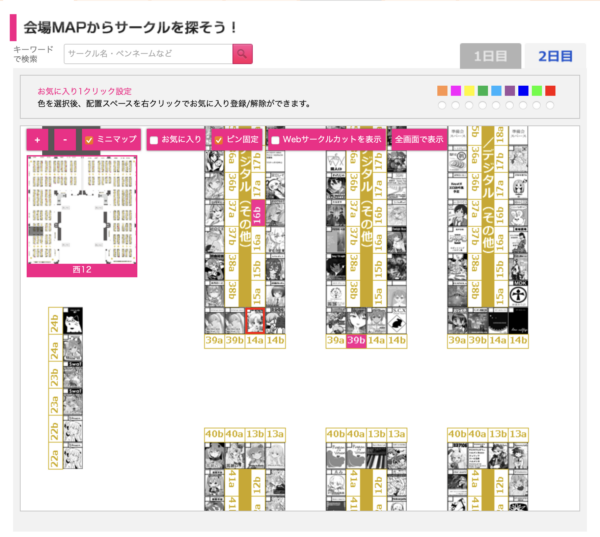Screen dimensions: 600x537
Task: Uncheck the ミニマップ checkbox
Action: pos(89,140)
